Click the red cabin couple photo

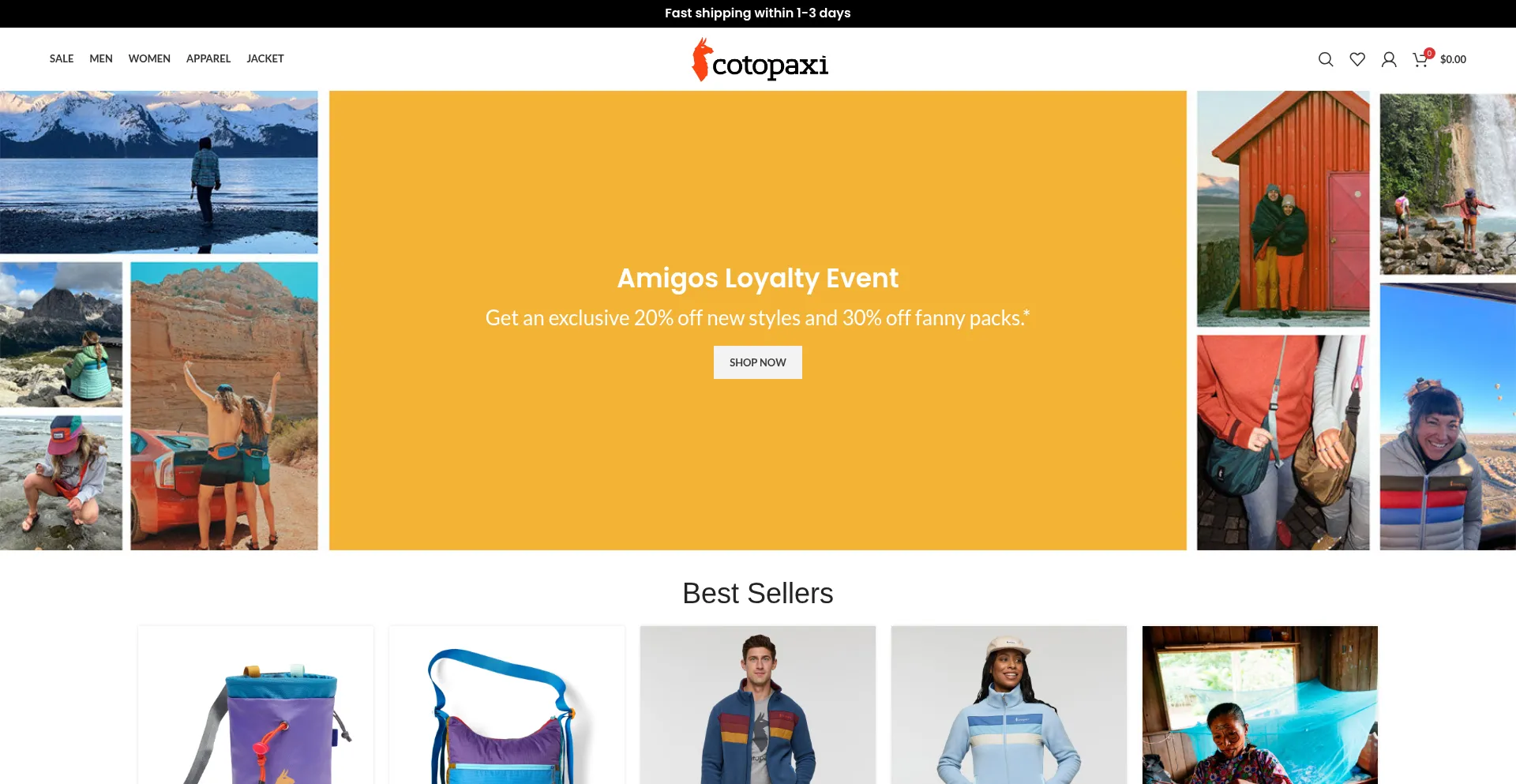1283,208
